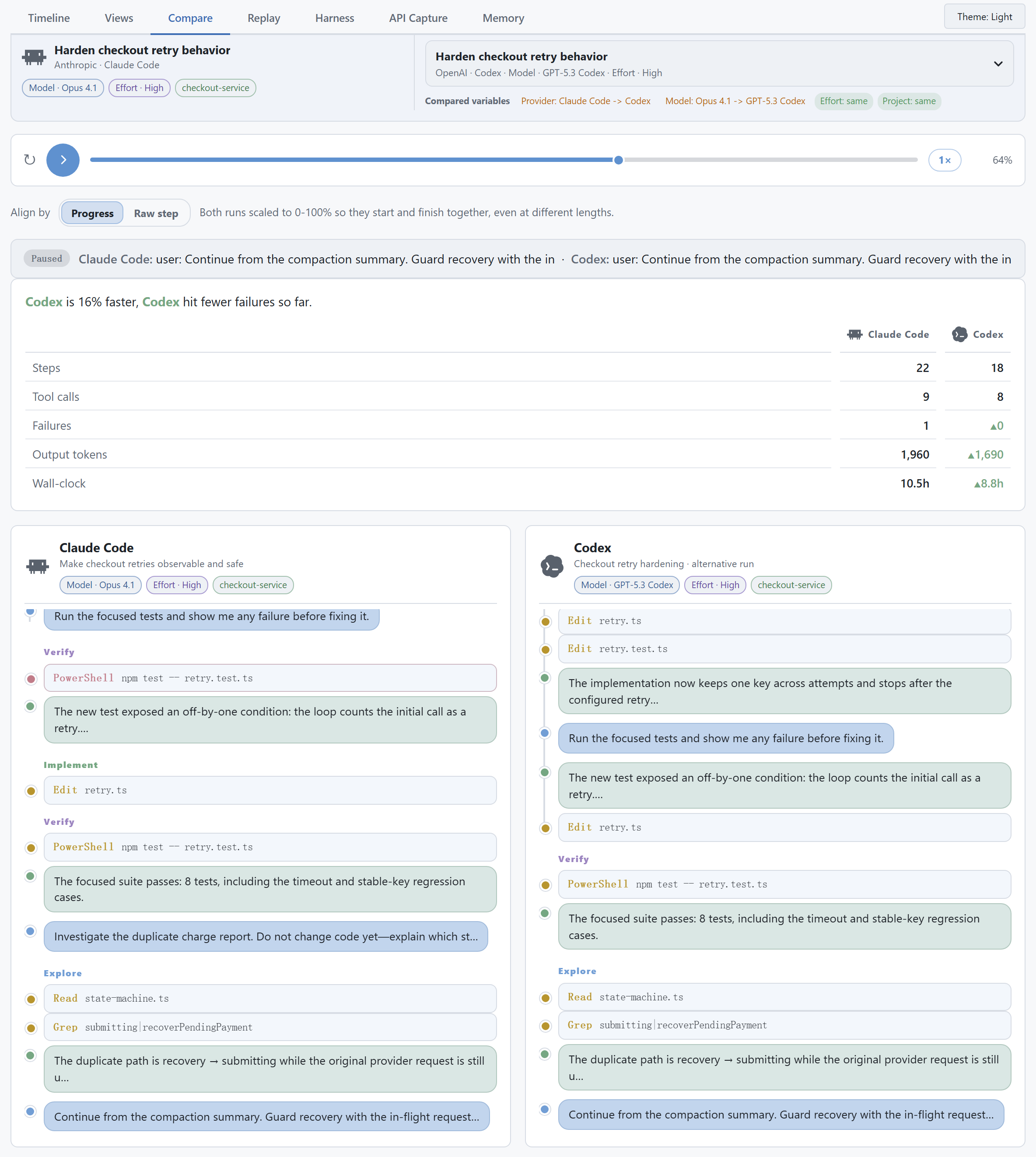This screenshot has height=1157, width=1036.
Task: Click the Claude Code icon in metrics table header
Action: pyautogui.click(x=854, y=334)
